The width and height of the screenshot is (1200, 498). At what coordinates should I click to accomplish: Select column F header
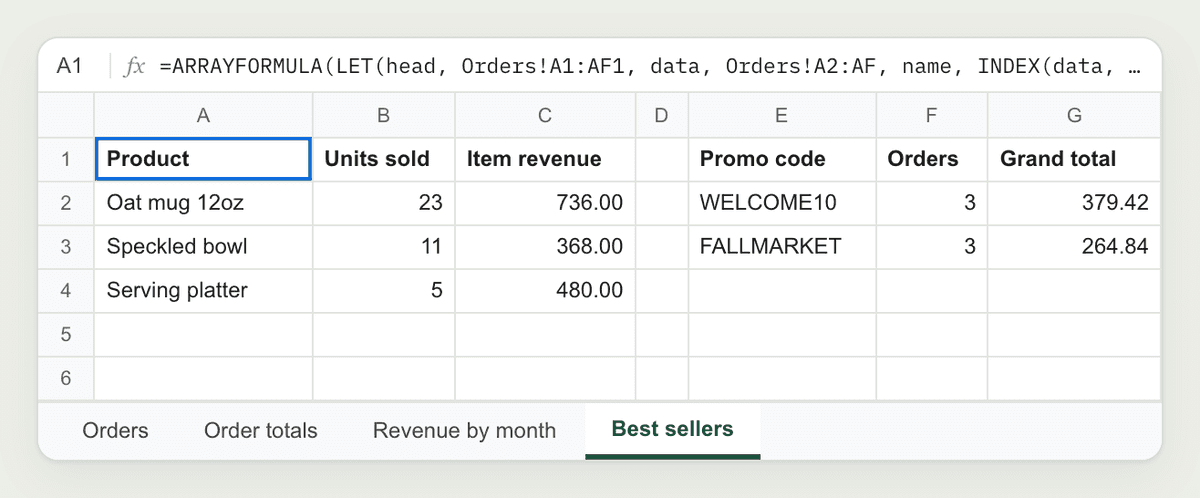932,116
